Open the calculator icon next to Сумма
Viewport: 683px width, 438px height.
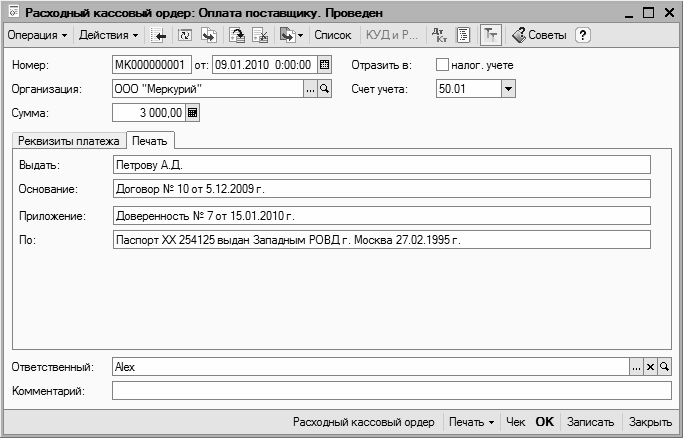coord(194,113)
